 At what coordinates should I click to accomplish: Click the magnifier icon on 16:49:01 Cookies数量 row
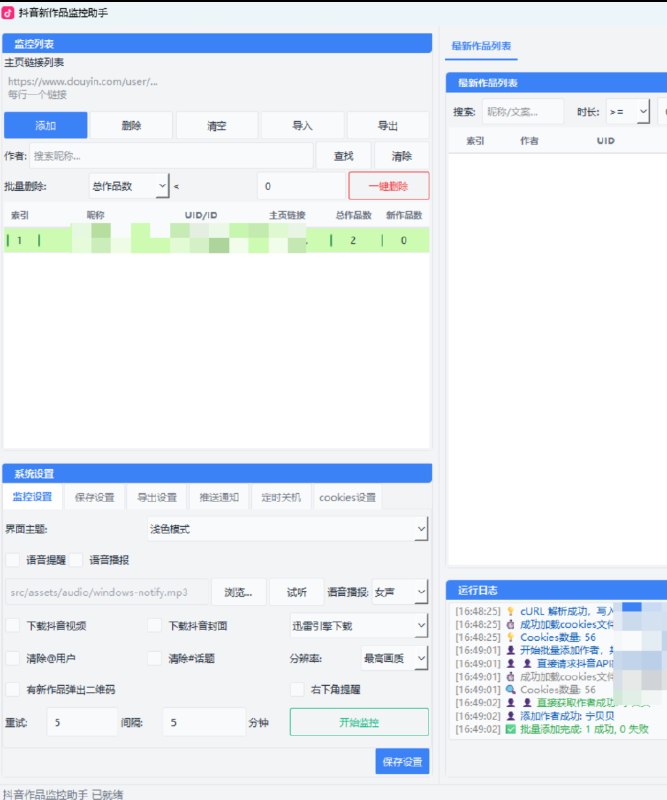click(510, 689)
